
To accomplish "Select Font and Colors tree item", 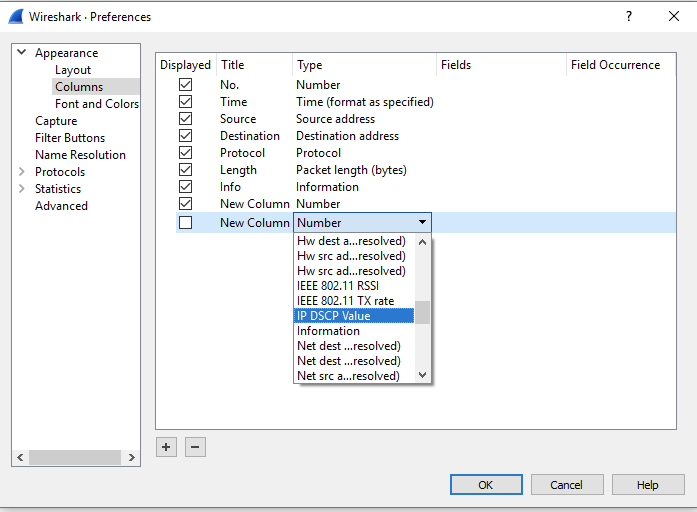I will click(x=97, y=104).
